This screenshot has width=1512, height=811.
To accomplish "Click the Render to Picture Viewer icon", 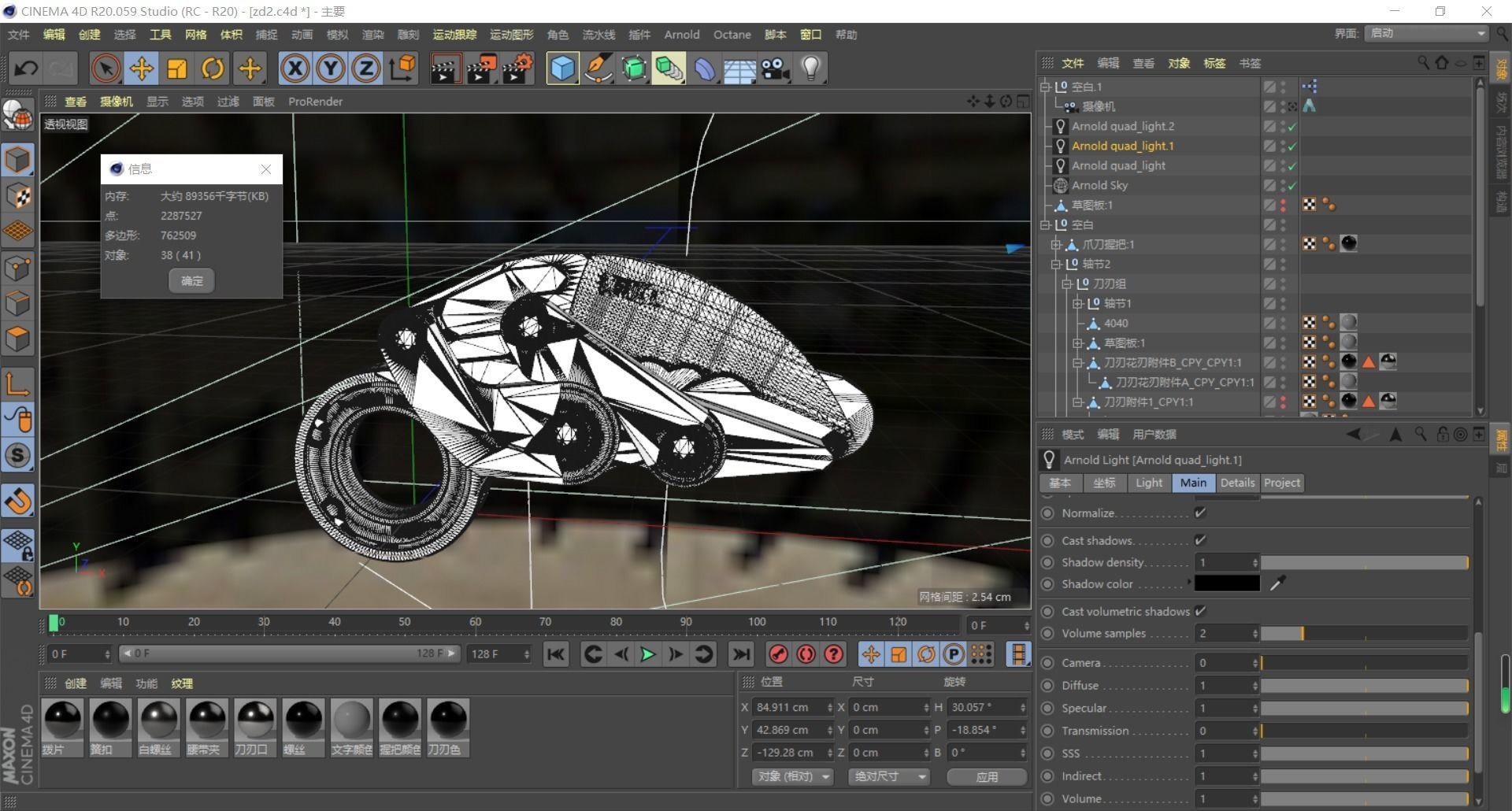I will tap(481, 69).
